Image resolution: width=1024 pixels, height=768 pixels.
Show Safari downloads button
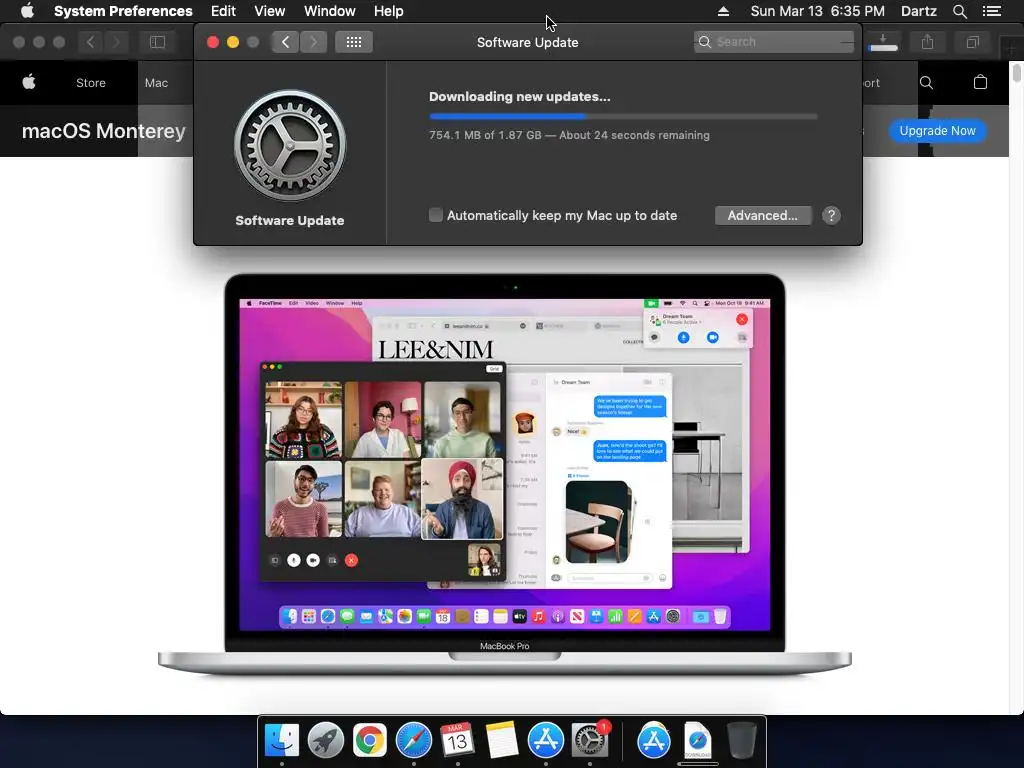(883, 42)
